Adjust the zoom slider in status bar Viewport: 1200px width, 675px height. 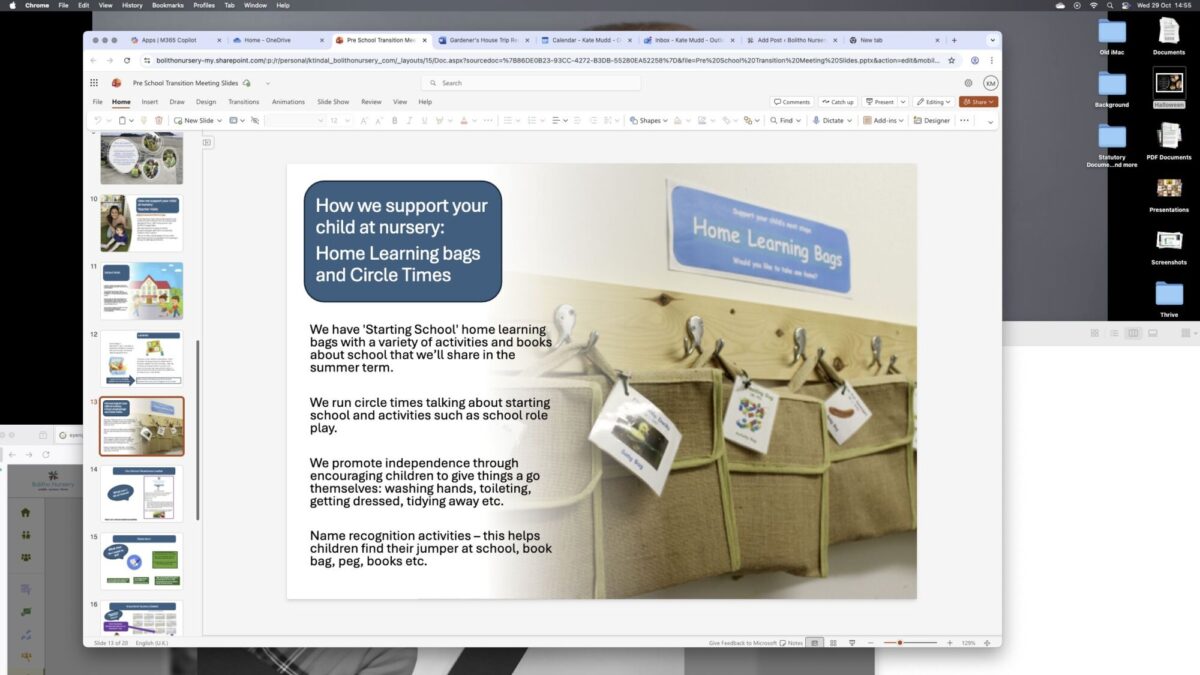coord(900,643)
